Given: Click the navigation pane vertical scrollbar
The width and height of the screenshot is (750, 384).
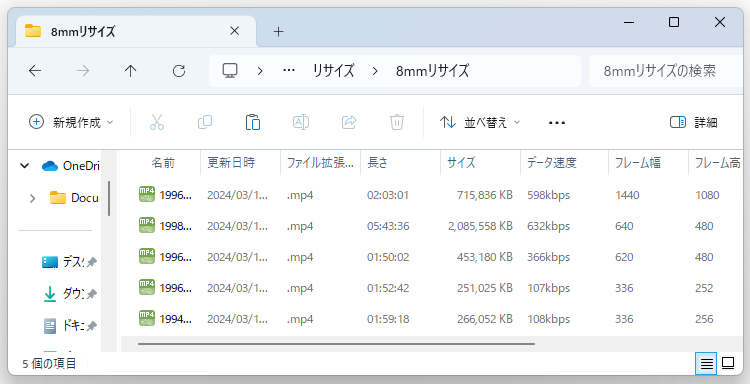Looking at the screenshot, I should (109, 198).
